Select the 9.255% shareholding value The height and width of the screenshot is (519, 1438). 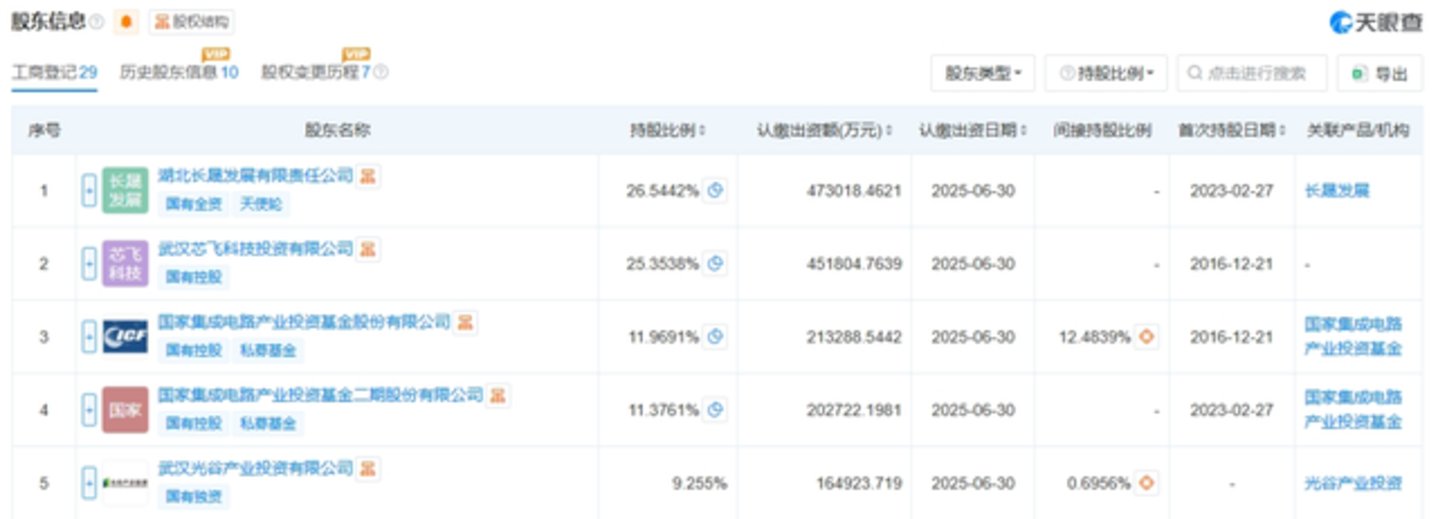(x=699, y=483)
